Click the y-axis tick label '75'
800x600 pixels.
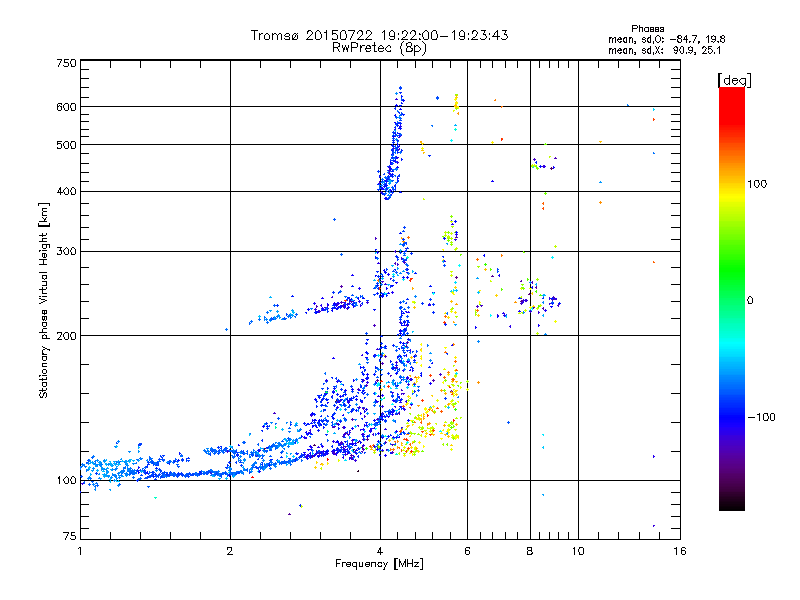click(x=70, y=536)
